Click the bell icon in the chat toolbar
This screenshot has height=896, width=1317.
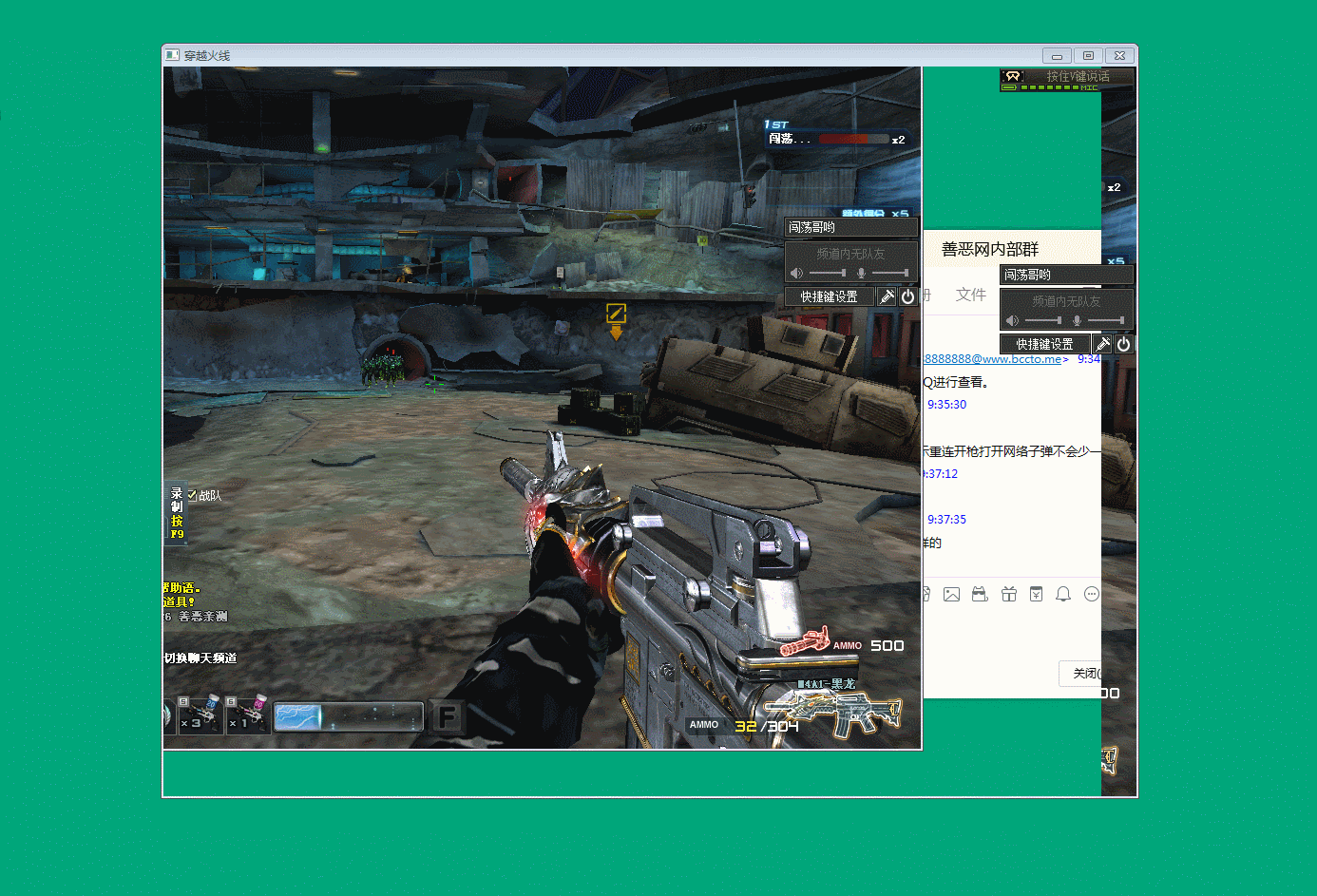[x=1063, y=594]
